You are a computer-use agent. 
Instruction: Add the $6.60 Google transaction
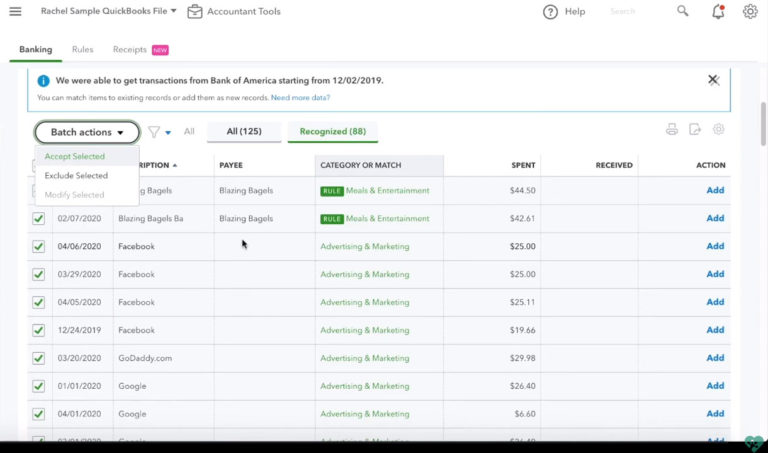point(715,413)
